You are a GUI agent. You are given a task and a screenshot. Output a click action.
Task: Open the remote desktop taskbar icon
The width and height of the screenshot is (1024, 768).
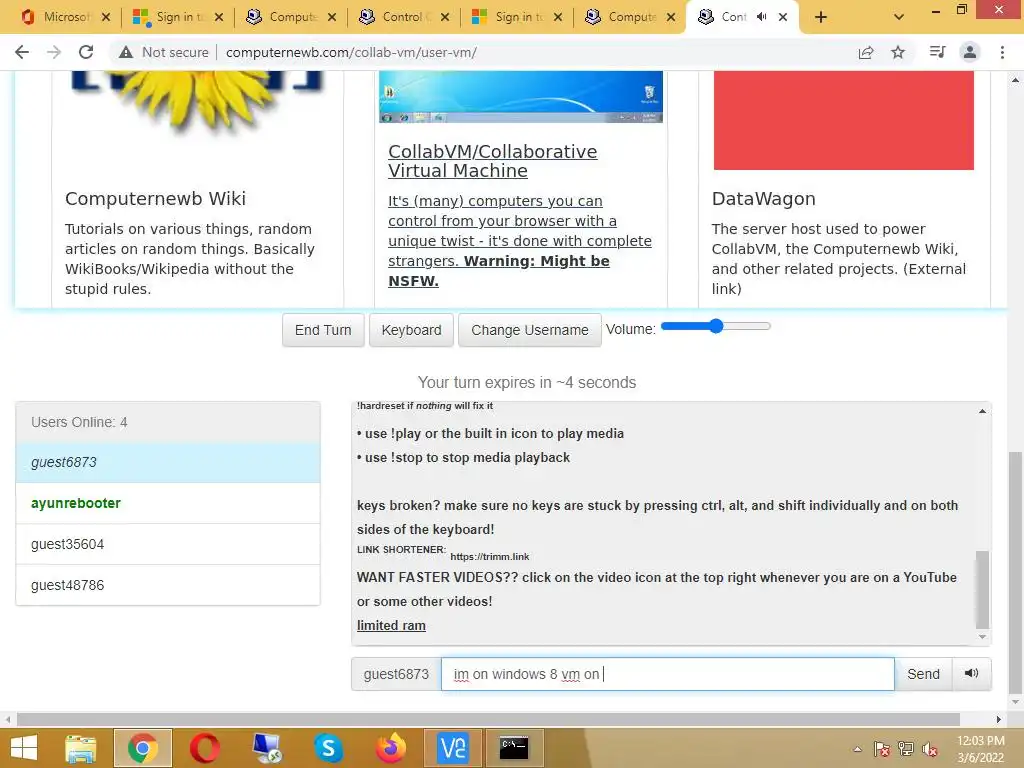267,748
